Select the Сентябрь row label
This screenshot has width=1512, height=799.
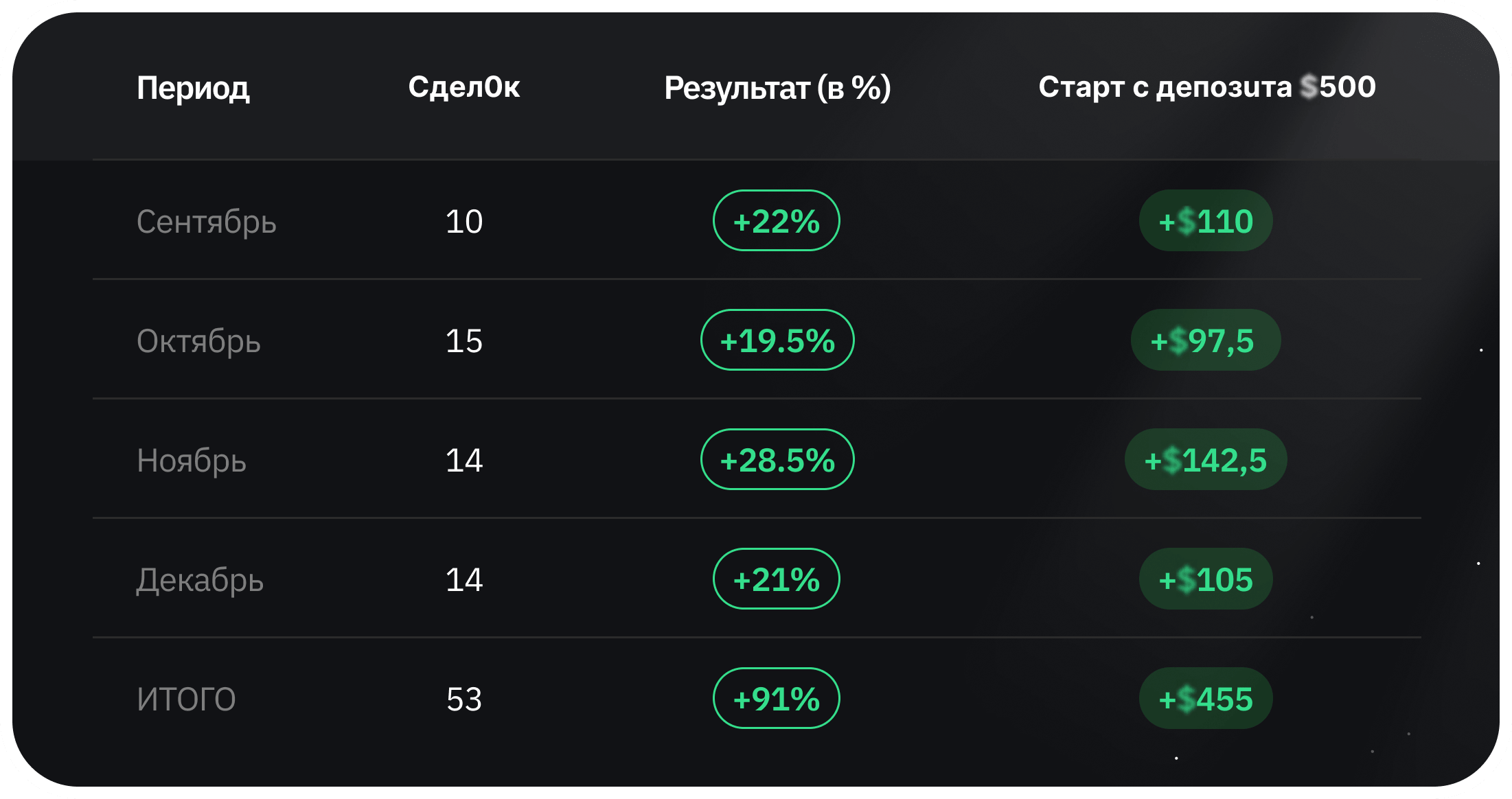pyautogui.click(x=206, y=222)
